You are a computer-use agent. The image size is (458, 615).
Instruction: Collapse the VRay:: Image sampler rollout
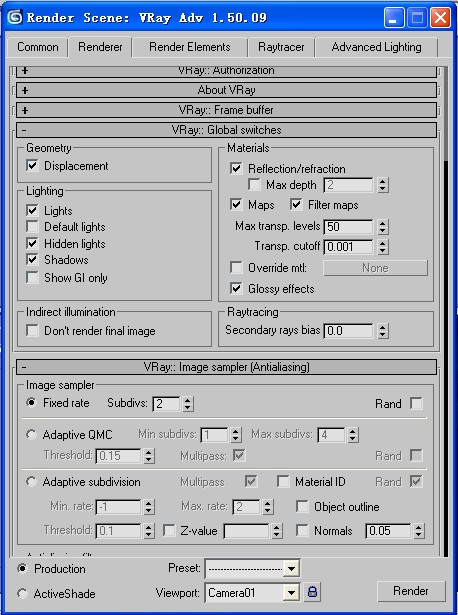pyautogui.click(x=226, y=367)
